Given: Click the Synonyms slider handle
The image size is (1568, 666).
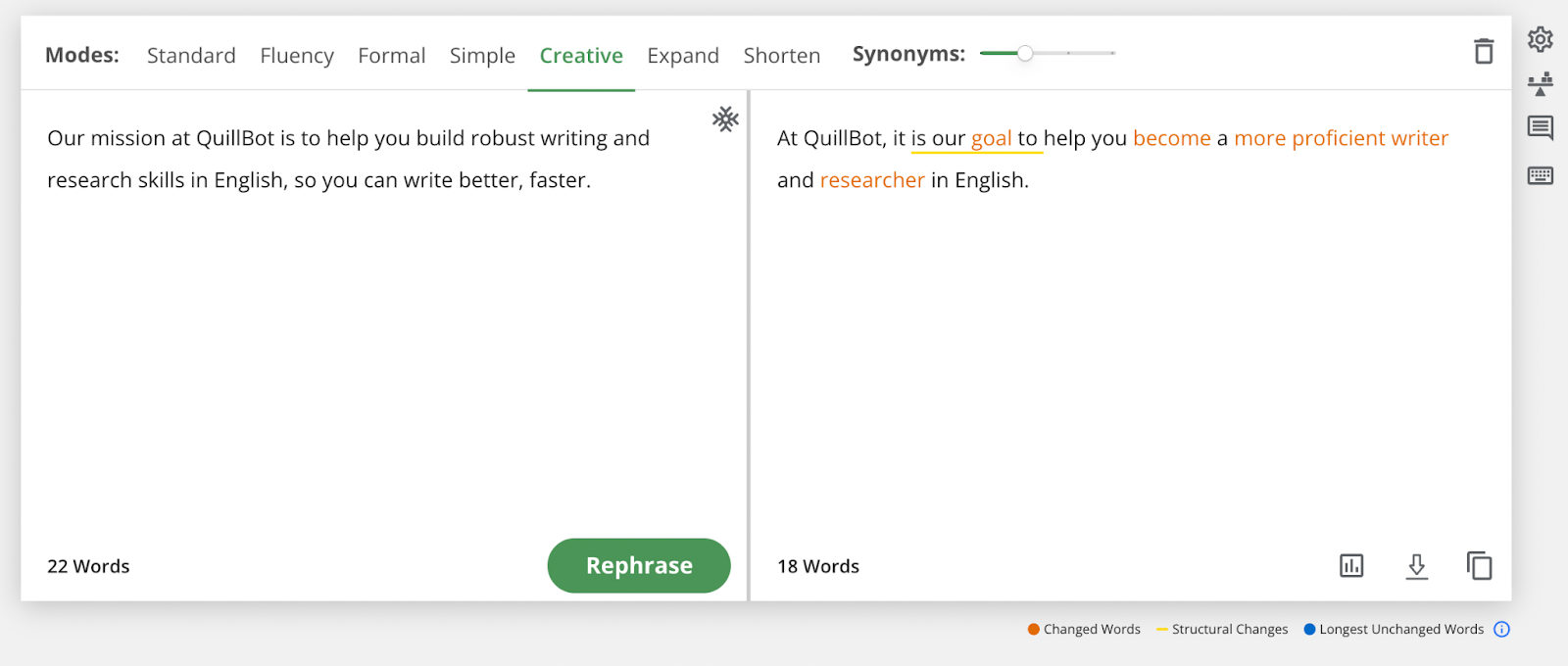Looking at the screenshot, I should 1025,53.
